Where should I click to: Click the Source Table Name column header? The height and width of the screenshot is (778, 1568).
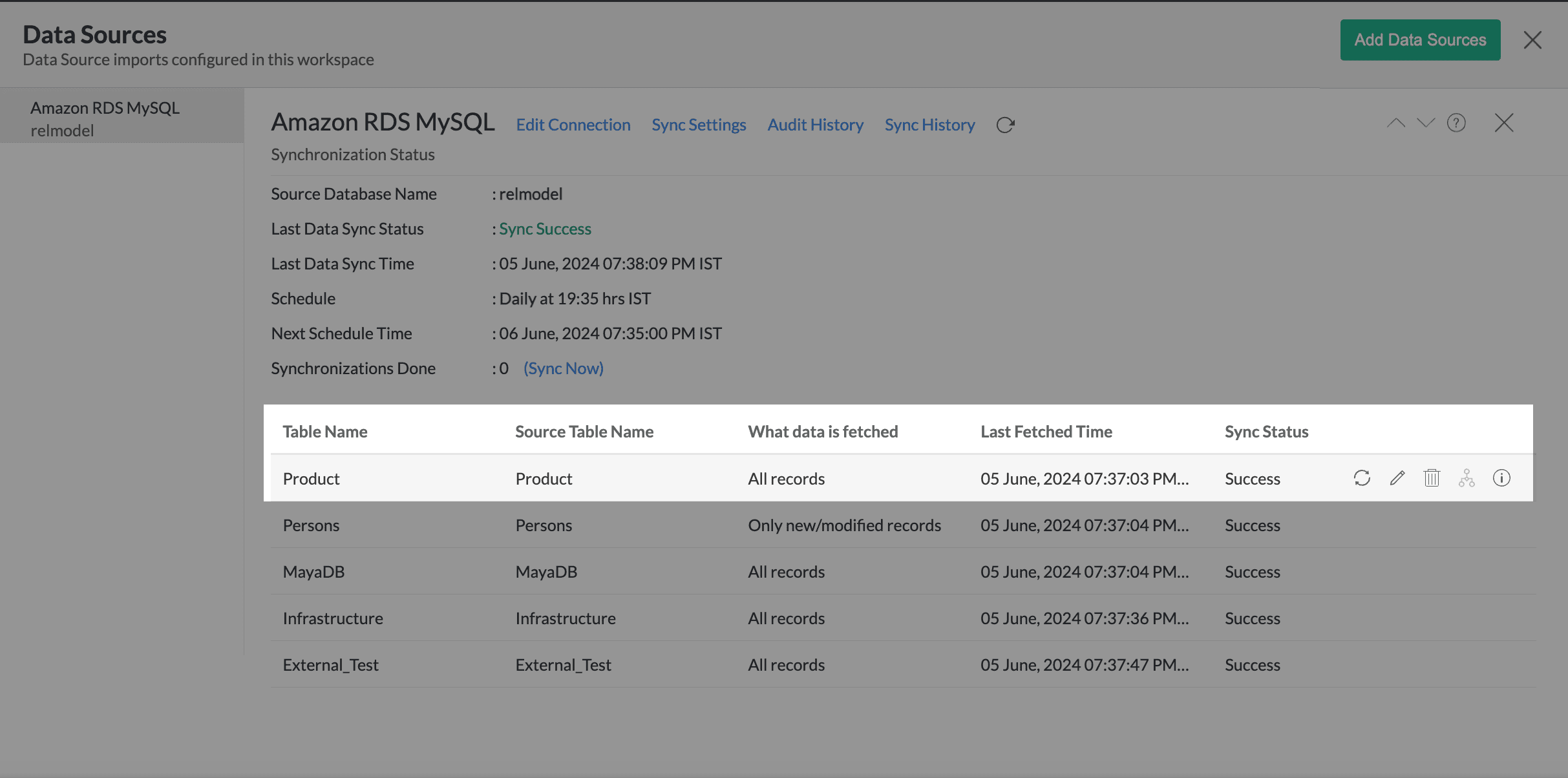[x=584, y=432]
